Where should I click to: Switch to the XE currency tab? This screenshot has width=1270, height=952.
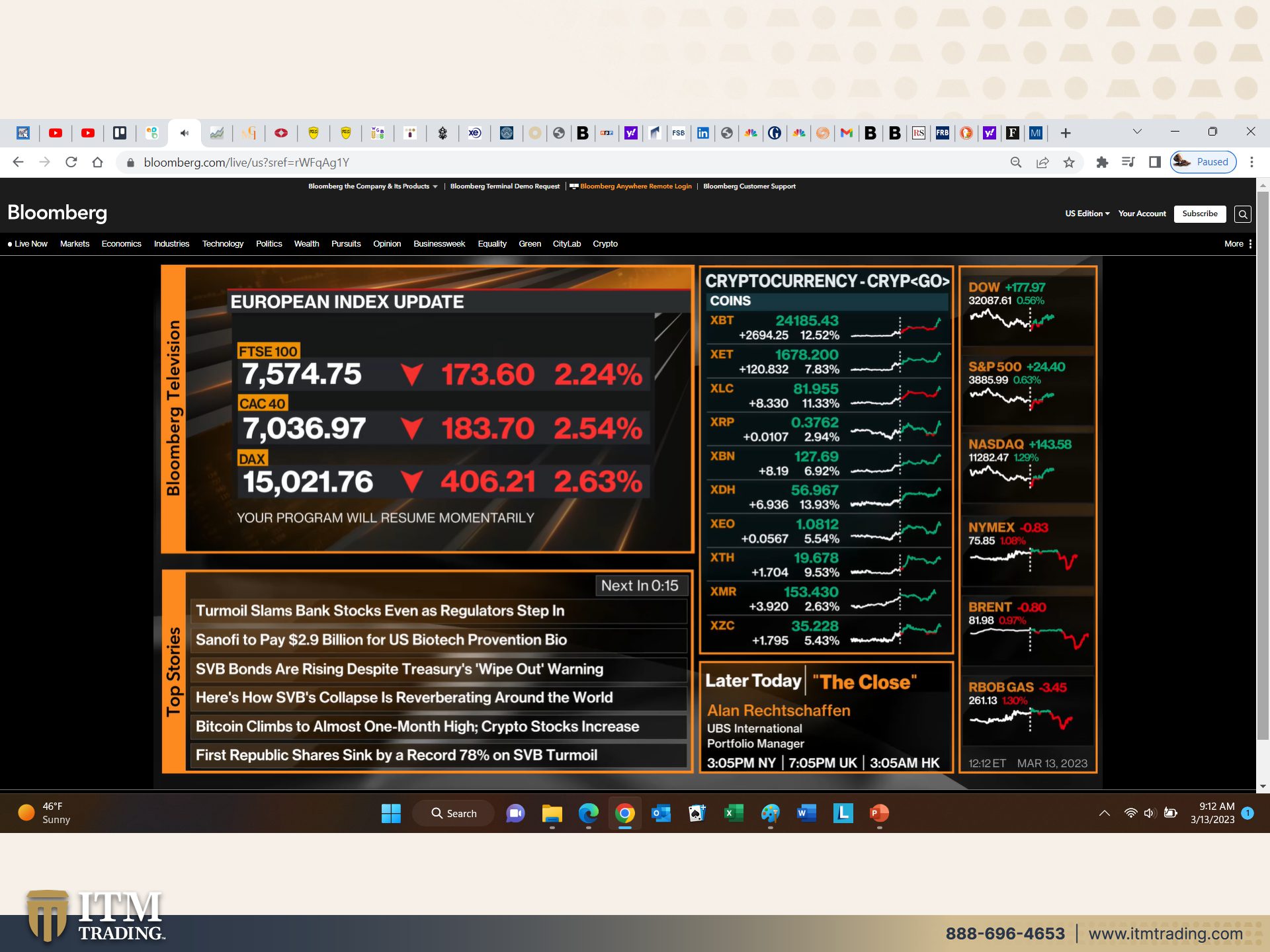coord(475,133)
